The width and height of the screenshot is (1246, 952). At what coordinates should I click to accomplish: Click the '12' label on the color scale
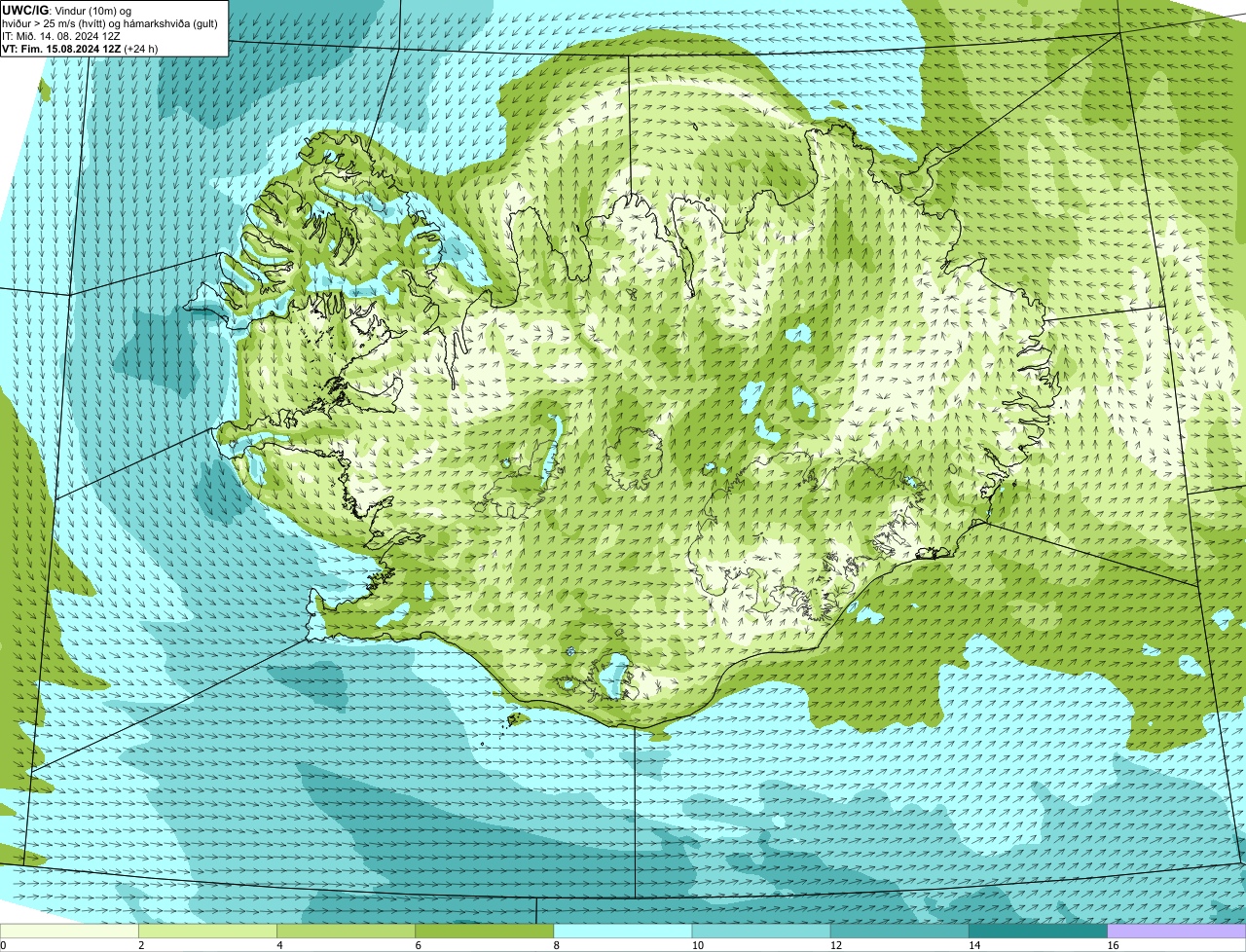[x=835, y=945]
